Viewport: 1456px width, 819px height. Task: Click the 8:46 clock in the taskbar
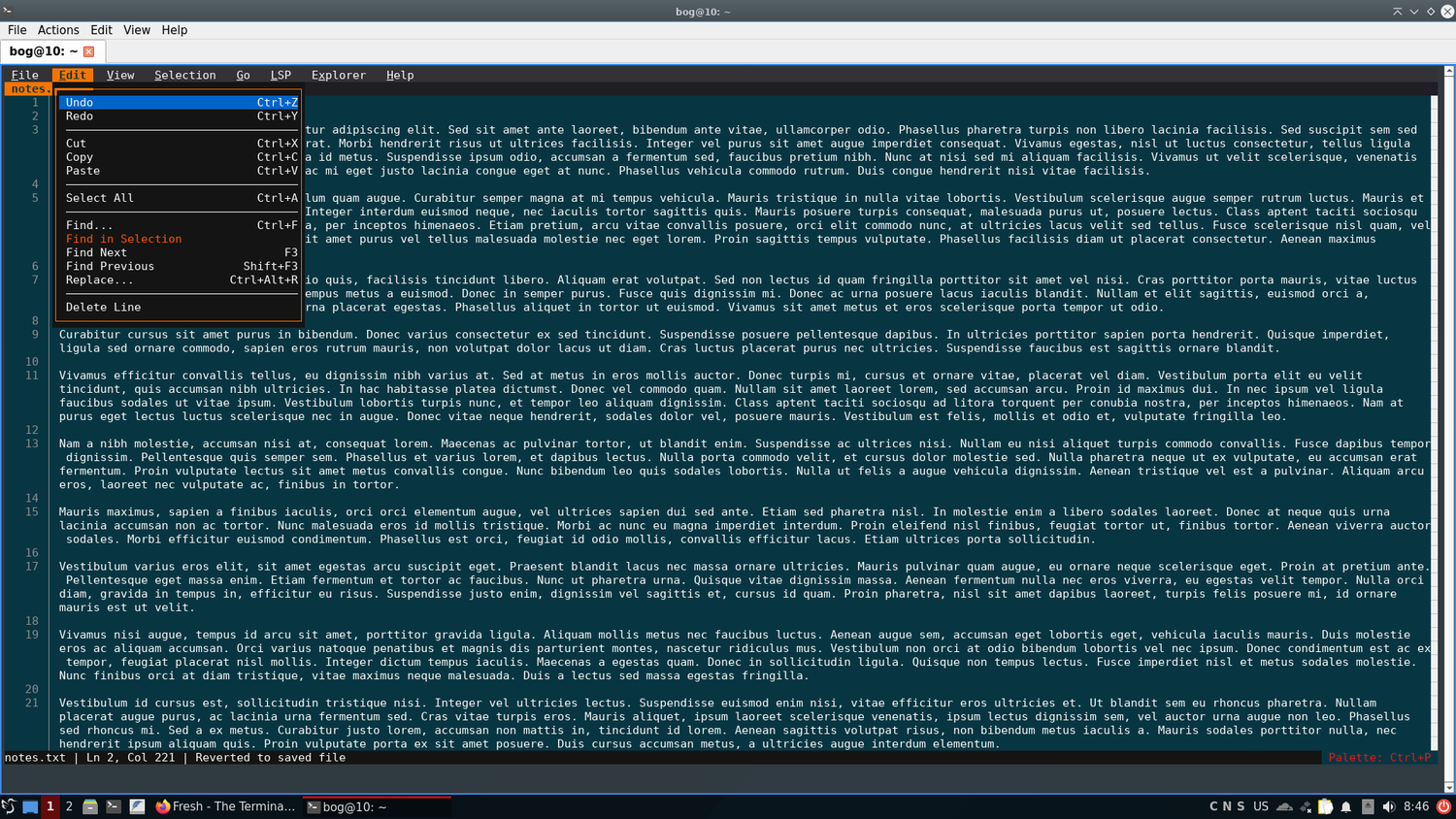[1416, 806]
